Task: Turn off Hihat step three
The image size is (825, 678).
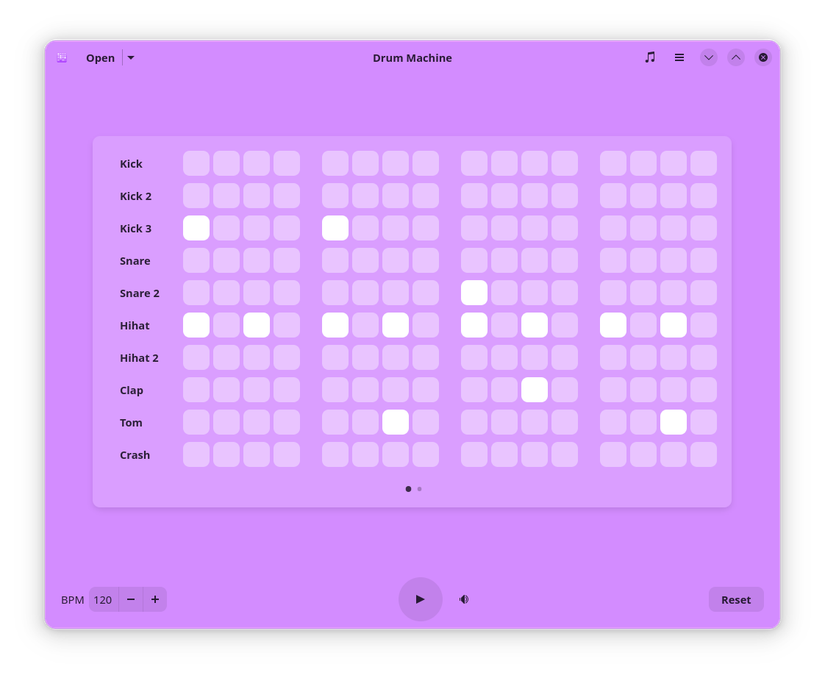Action: pos(256,325)
